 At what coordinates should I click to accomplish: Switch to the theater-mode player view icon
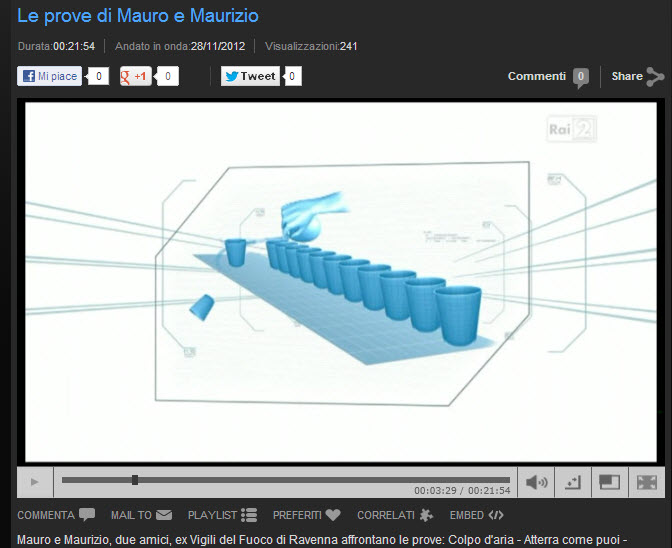[609, 482]
